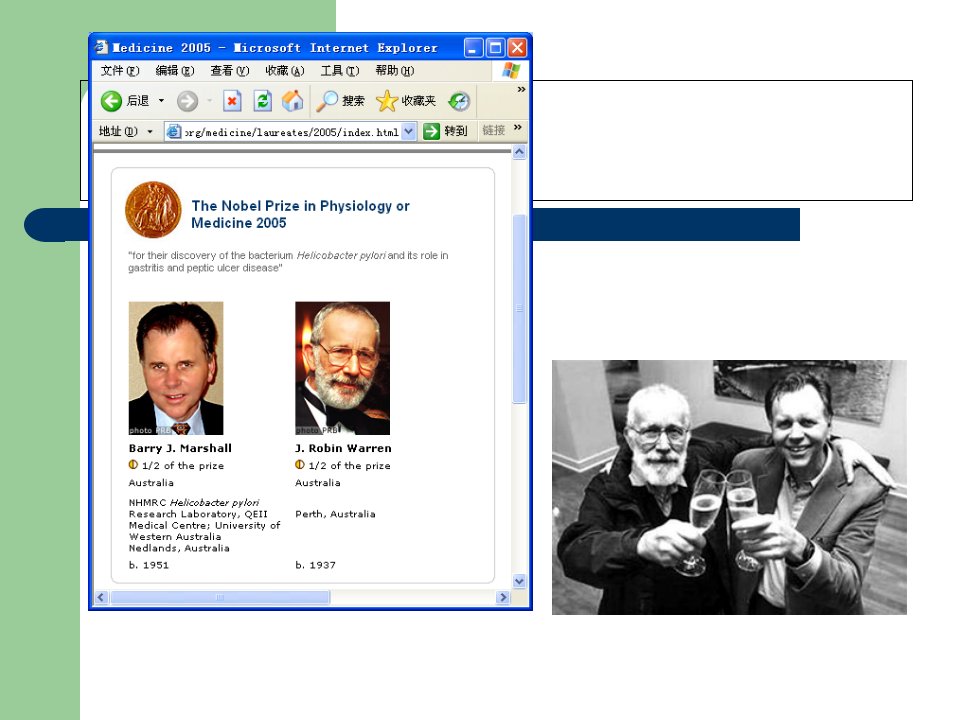Click medal icon beside Warren's prize share
This screenshot has height=720, width=960.
[300, 465]
